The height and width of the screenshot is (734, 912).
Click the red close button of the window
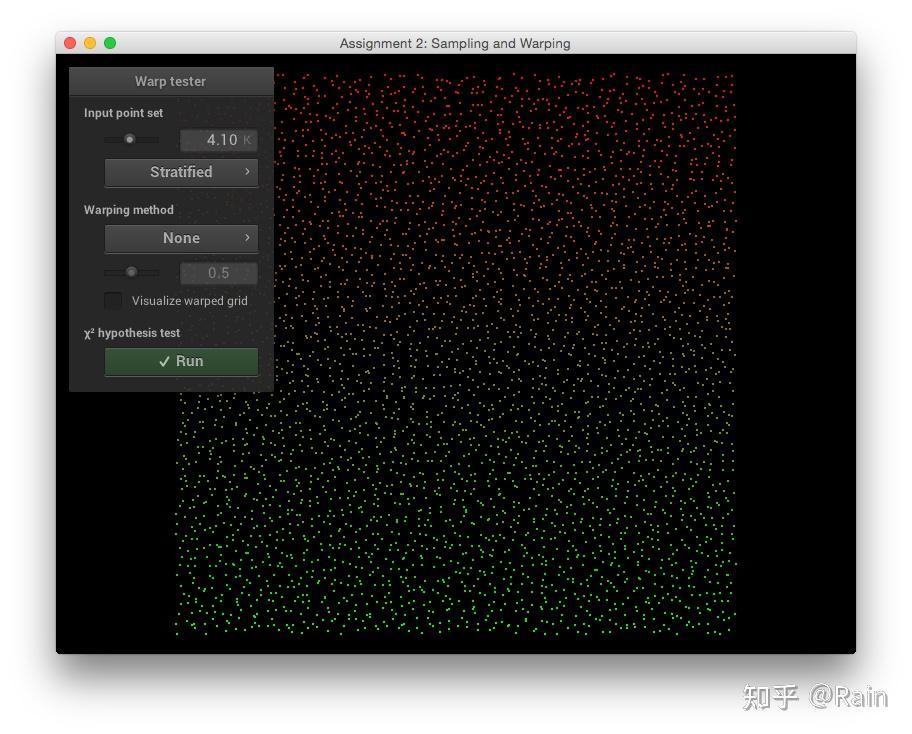point(68,43)
